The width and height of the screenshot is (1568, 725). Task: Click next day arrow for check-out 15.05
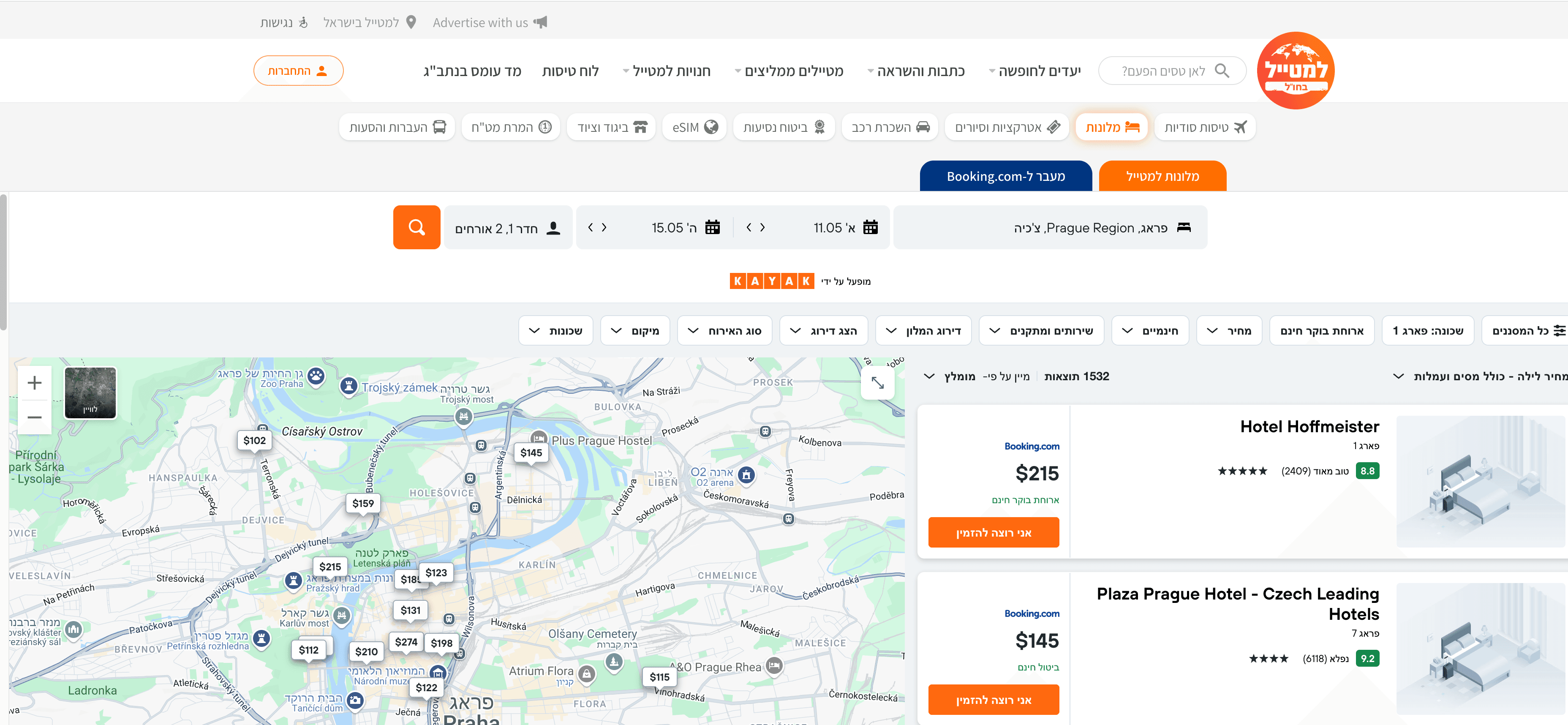[590, 227]
